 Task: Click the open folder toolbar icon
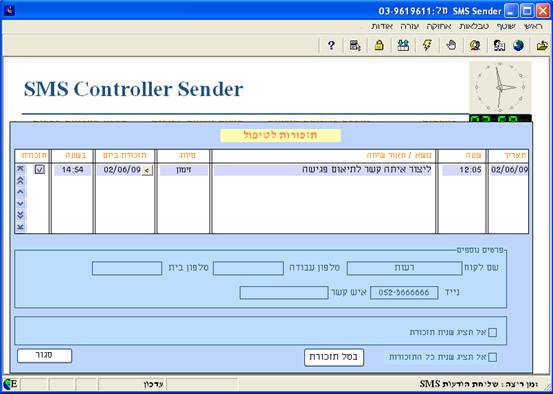[x=542, y=45]
